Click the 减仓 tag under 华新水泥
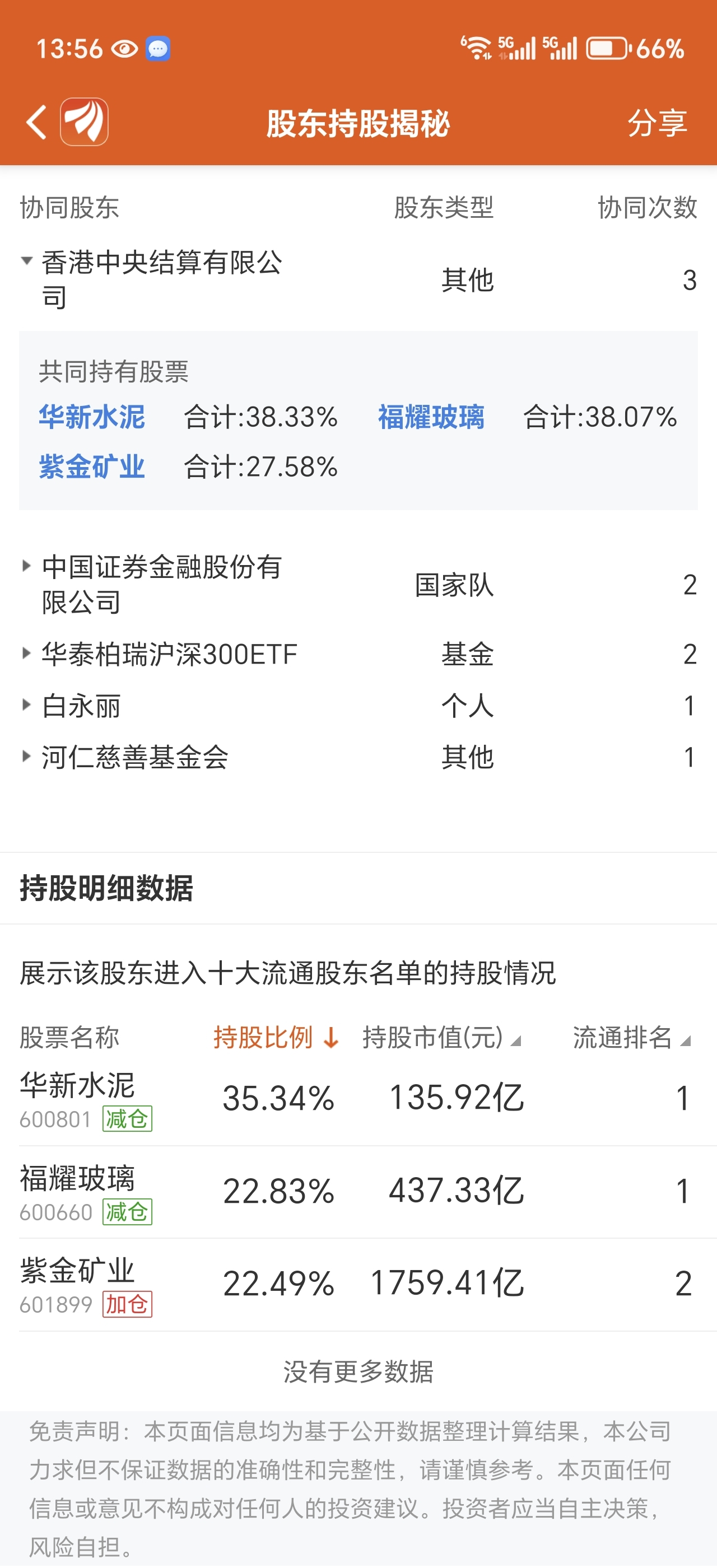717x1568 pixels. coord(127,1119)
